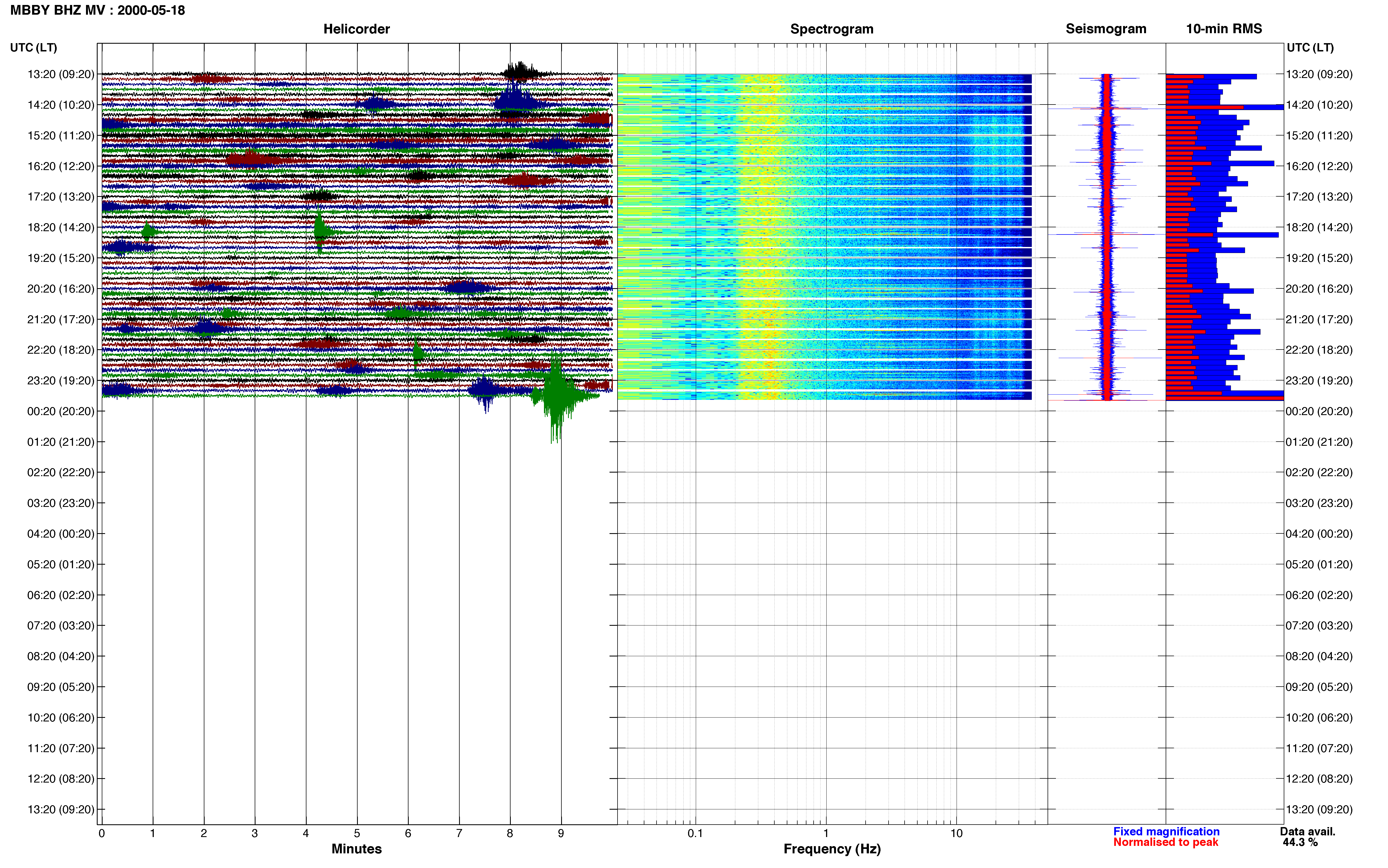Click the 9 tick on the Minutes axis

click(561, 833)
